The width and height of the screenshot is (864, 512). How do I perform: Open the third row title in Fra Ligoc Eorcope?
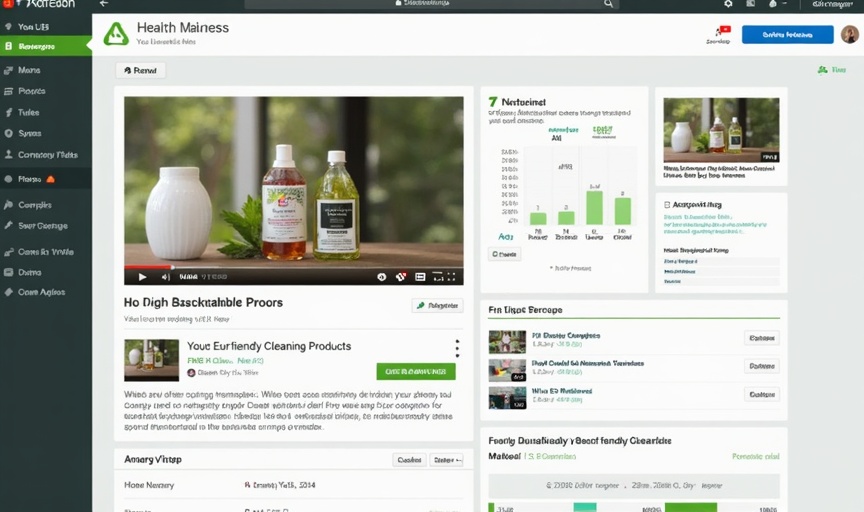pyautogui.click(x=561, y=391)
